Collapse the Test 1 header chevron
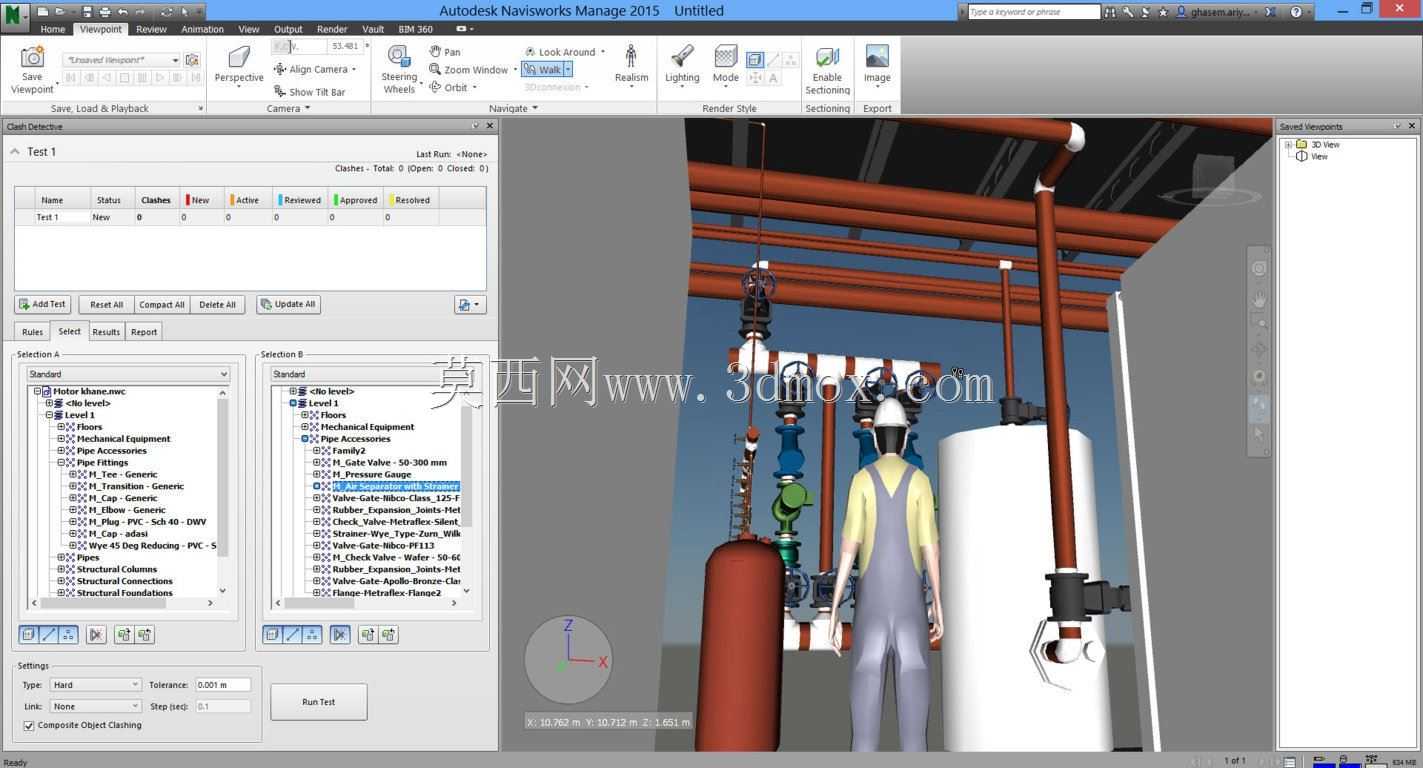The width and height of the screenshot is (1423, 768). 15,151
